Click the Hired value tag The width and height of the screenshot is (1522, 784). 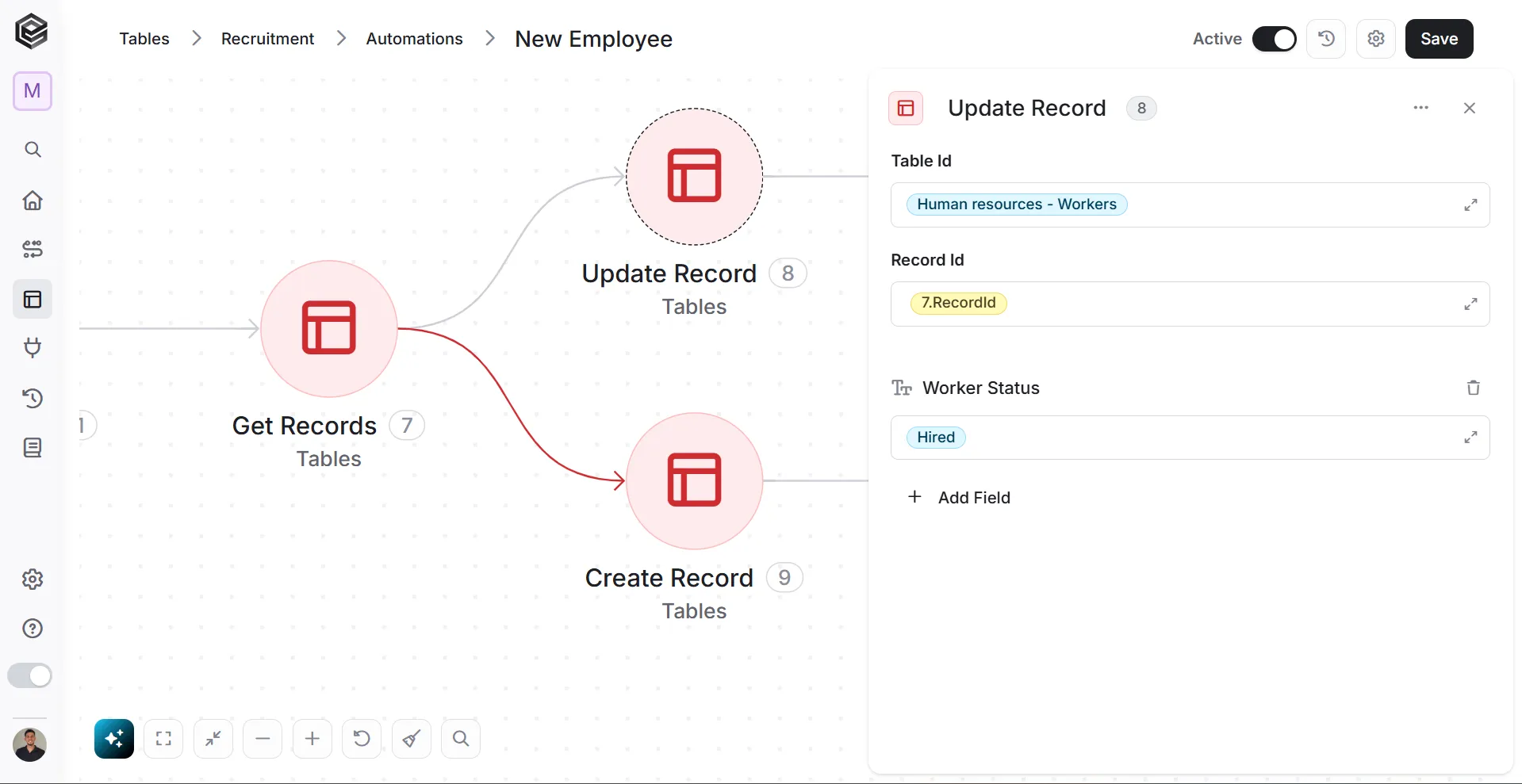point(936,438)
